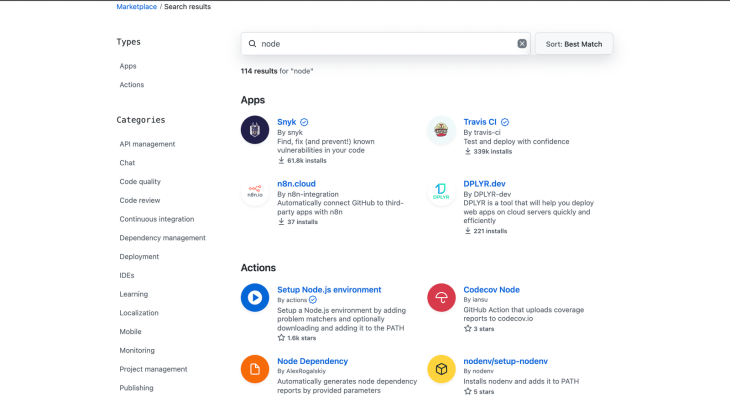Click the verified badge next to Snyk

[304, 122]
